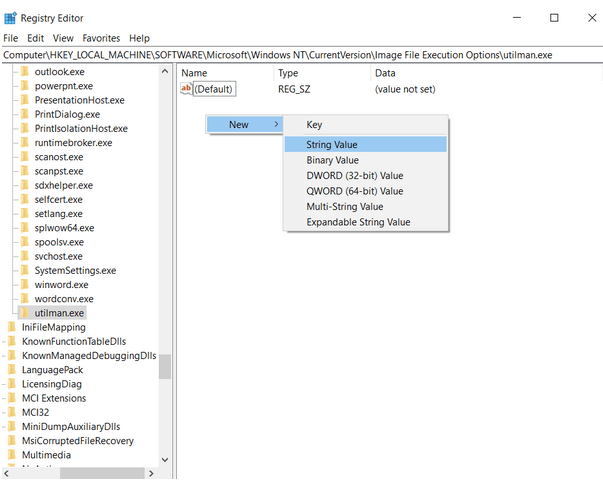Click the runtimebroker.exe folder icon
The width and height of the screenshot is (603, 482).
(25, 143)
